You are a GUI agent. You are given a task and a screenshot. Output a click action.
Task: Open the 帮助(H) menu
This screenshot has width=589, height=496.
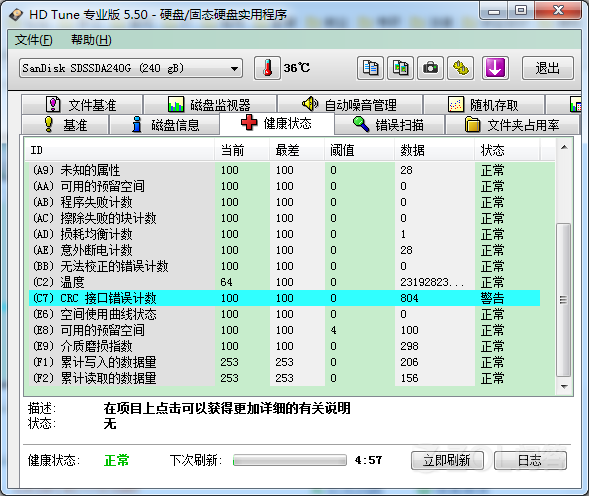click(x=91, y=40)
